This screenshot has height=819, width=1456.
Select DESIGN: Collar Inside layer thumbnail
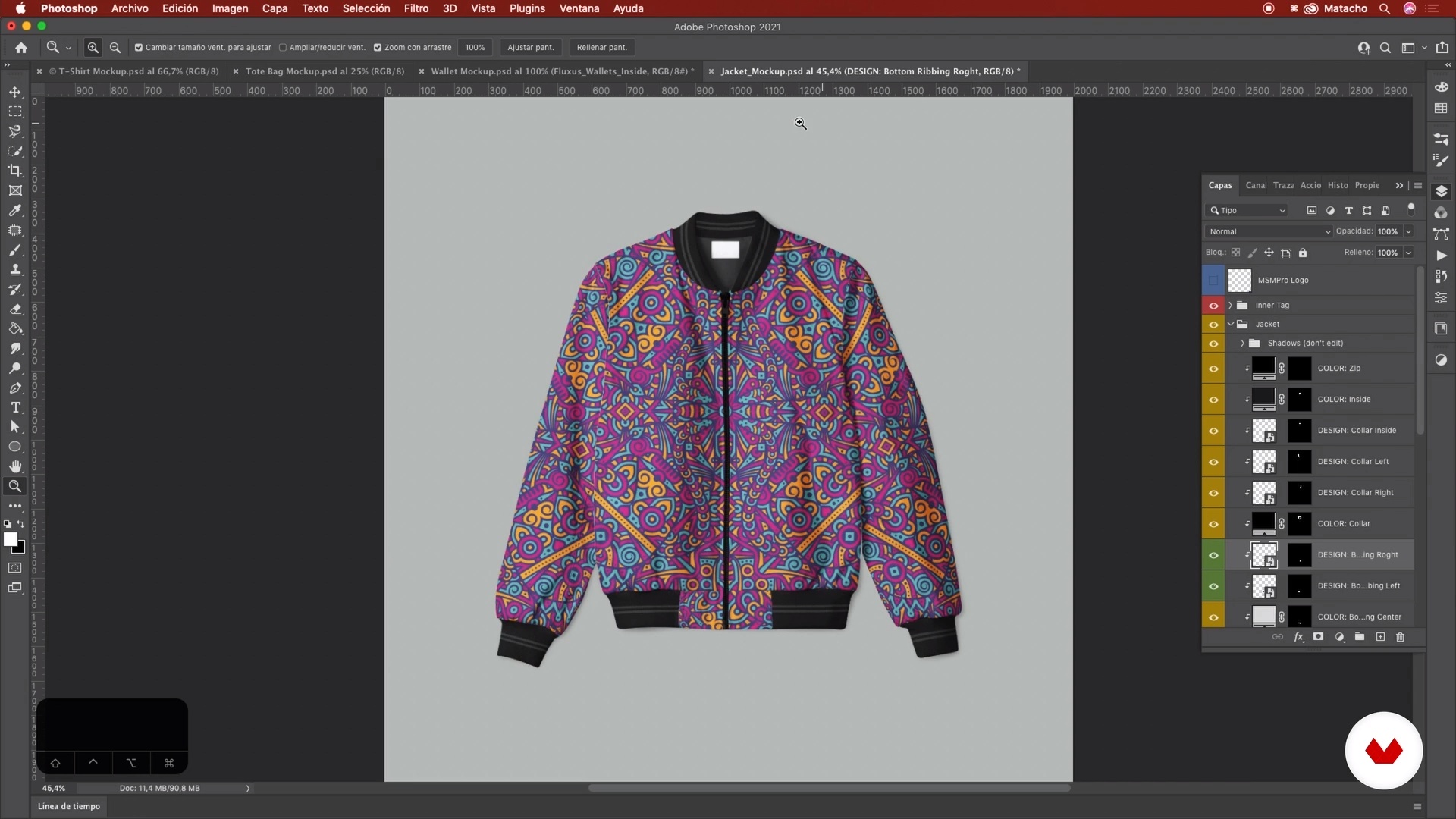pyautogui.click(x=1263, y=431)
